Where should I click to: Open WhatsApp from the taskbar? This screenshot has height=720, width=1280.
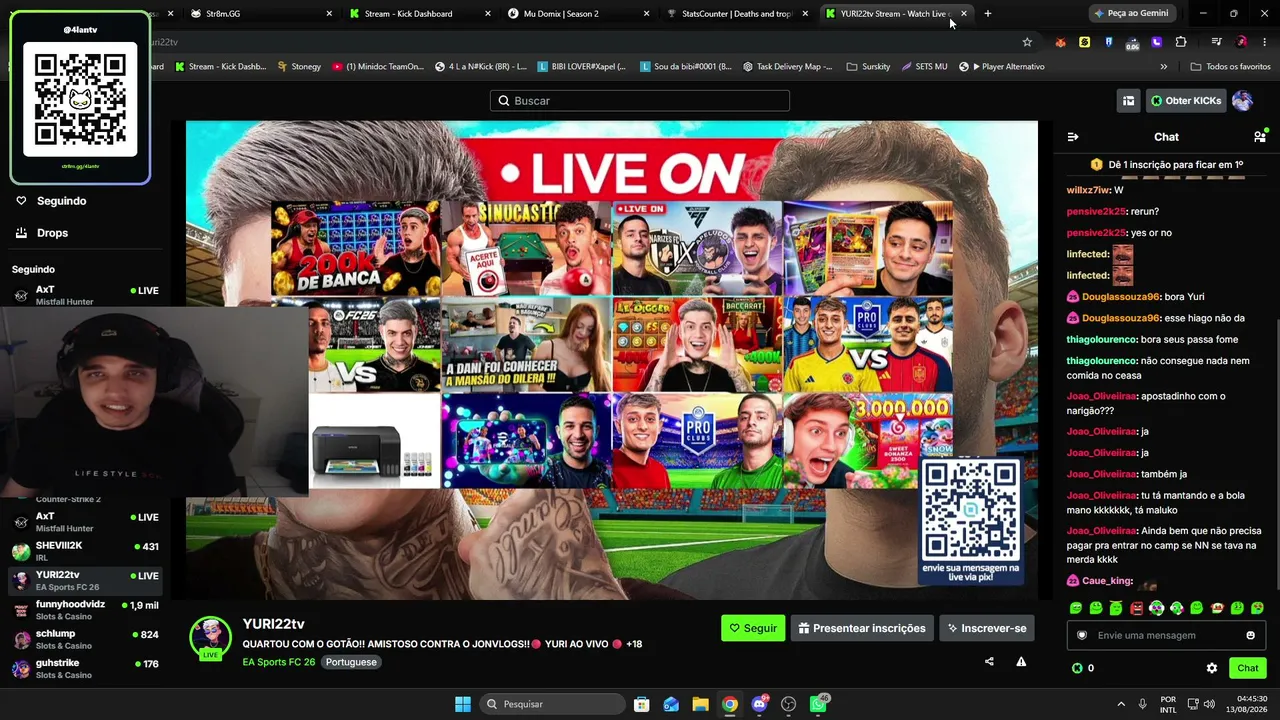click(x=818, y=704)
